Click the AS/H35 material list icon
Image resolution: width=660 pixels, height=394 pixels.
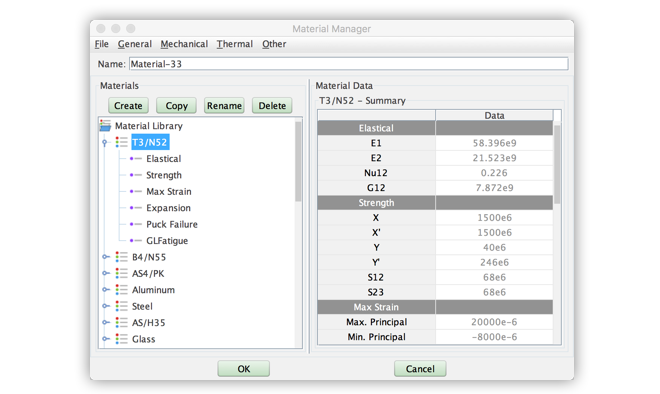122,322
